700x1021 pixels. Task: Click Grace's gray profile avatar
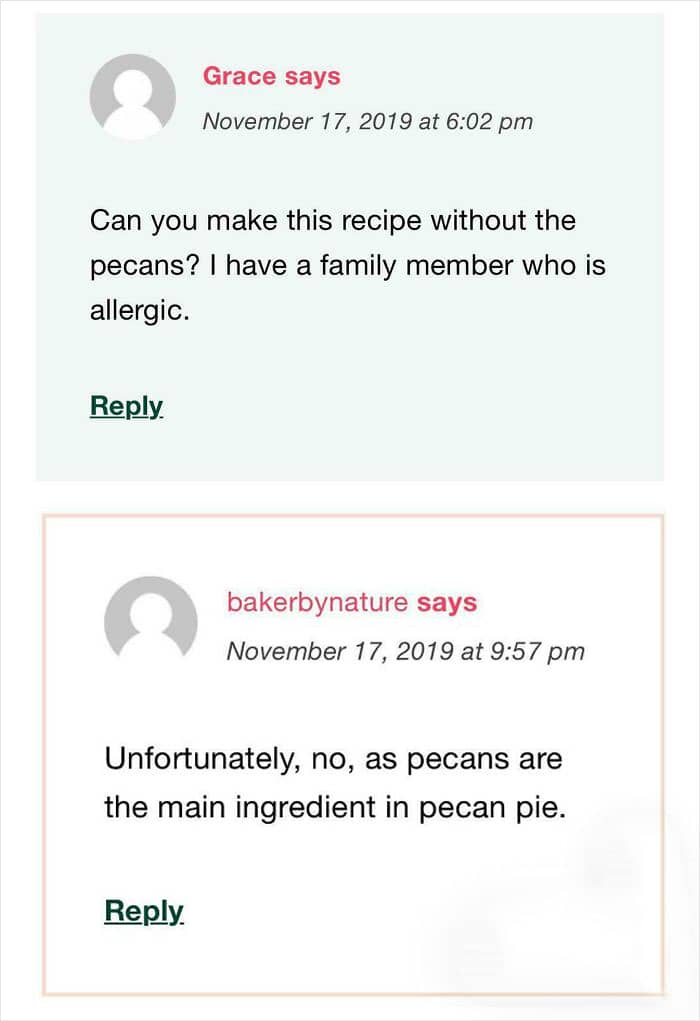133,96
